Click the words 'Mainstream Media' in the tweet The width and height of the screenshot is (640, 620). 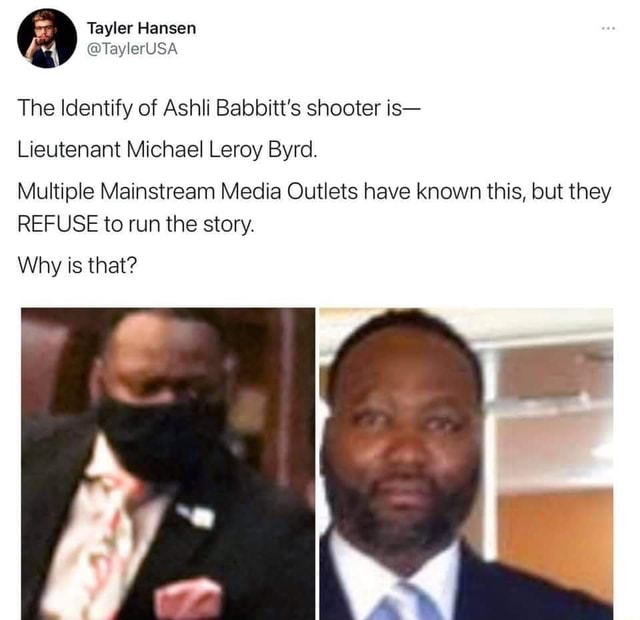tap(190, 191)
